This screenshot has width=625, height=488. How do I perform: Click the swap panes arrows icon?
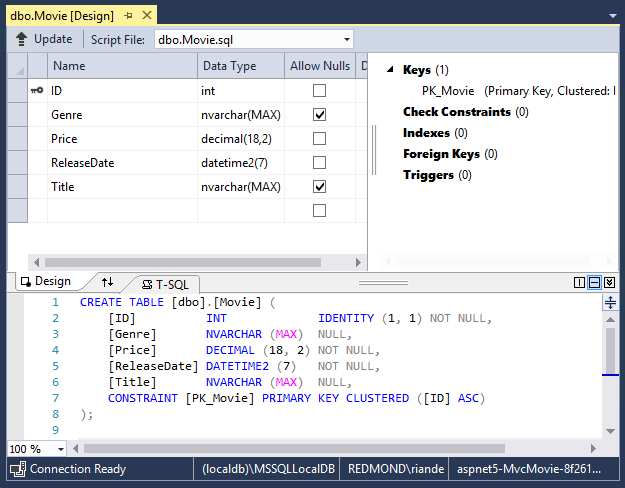(108, 283)
